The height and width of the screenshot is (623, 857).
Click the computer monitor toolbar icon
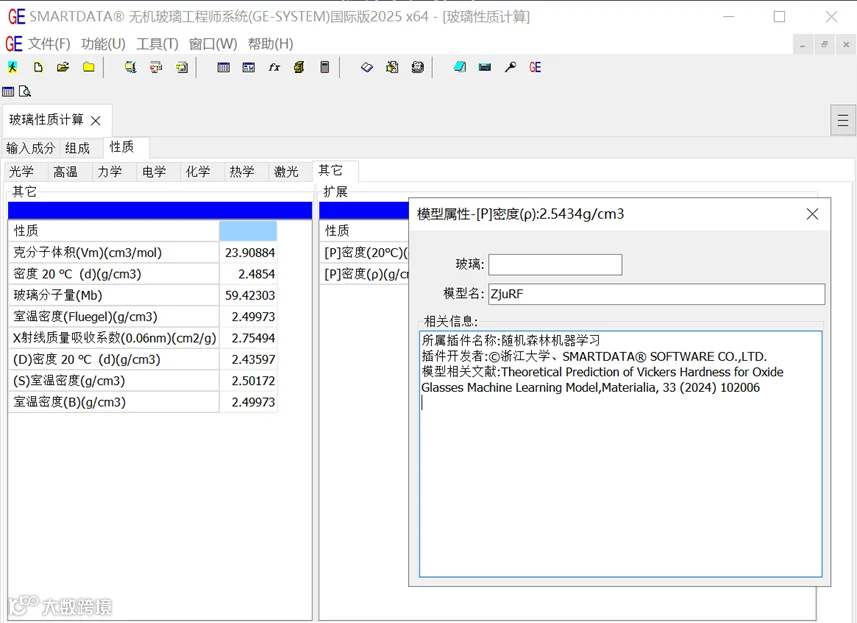(x=130, y=67)
